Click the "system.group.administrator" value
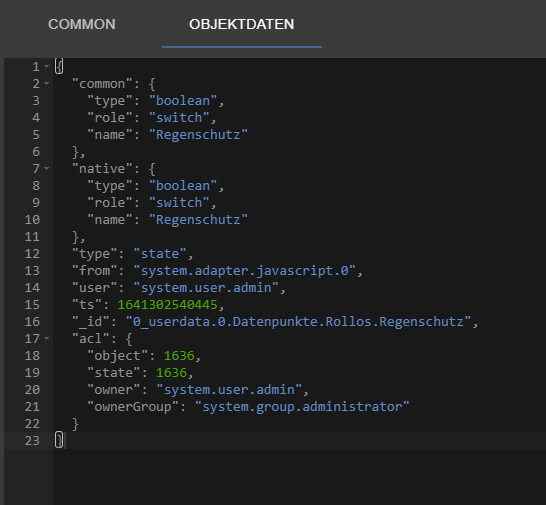The height and width of the screenshot is (505, 546). click(302, 407)
